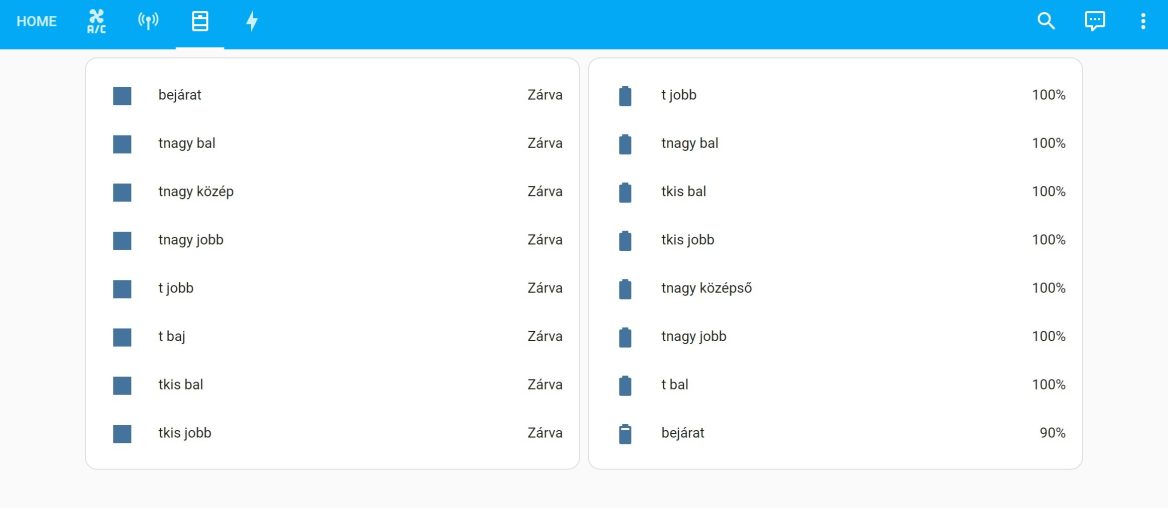1168x508 pixels.
Task: Click the tkis bal battery icon
Action: pos(625,192)
